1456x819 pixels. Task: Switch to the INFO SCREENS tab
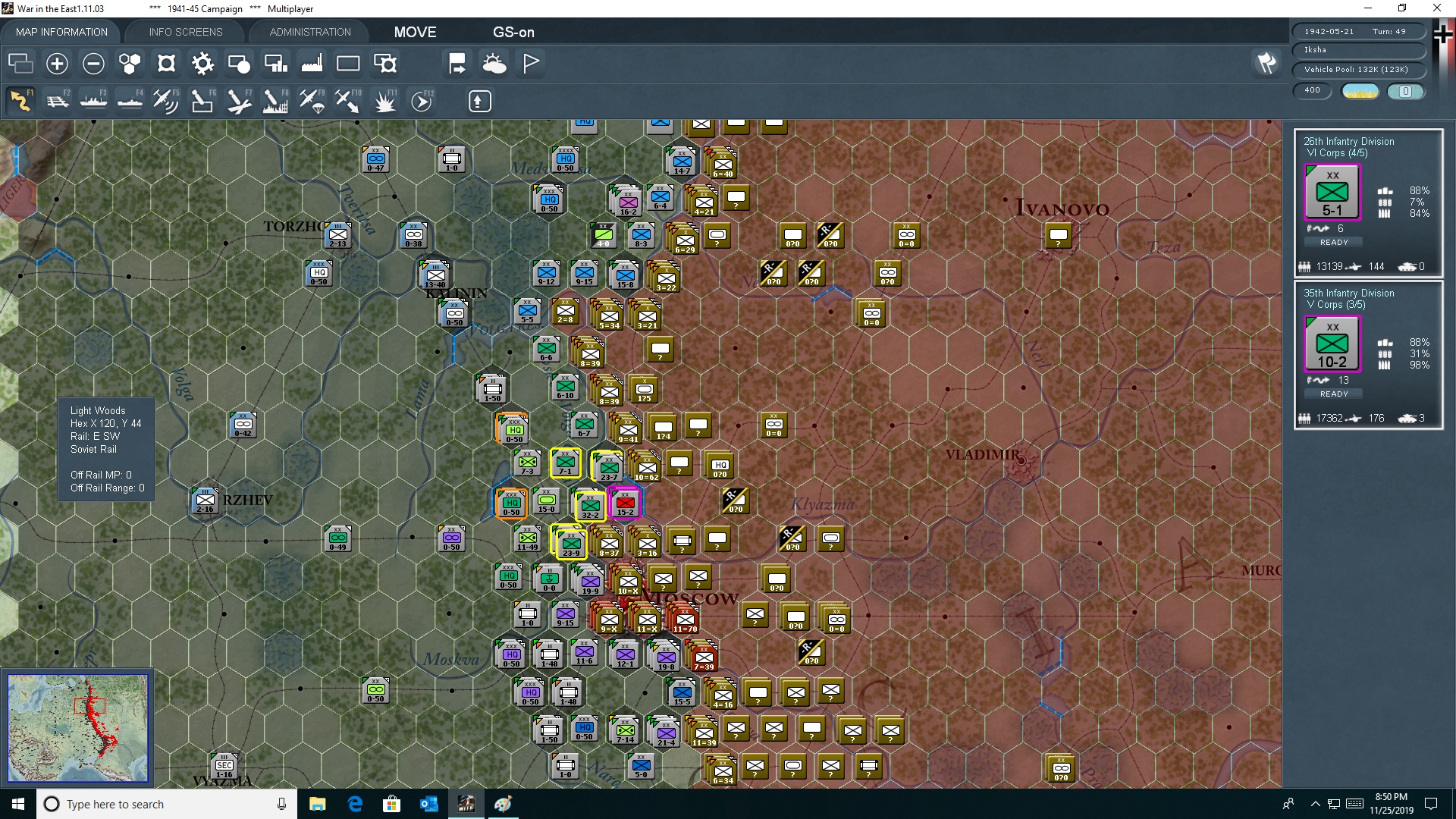[186, 32]
